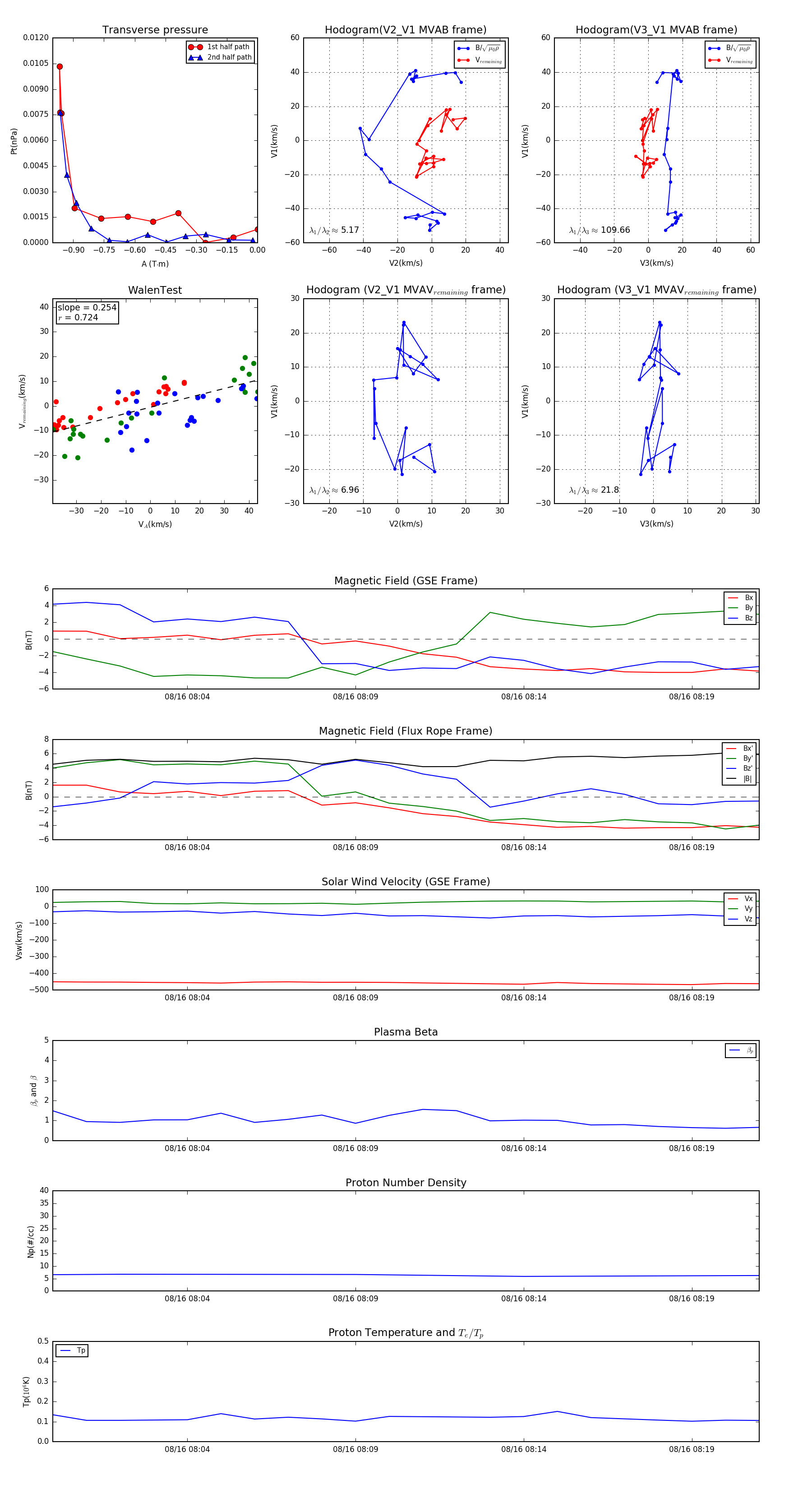Click the 'VA(km/s)' axis label in WalenTest
Image resolution: width=812 pixels, height=1489 pixels.
click(x=155, y=524)
